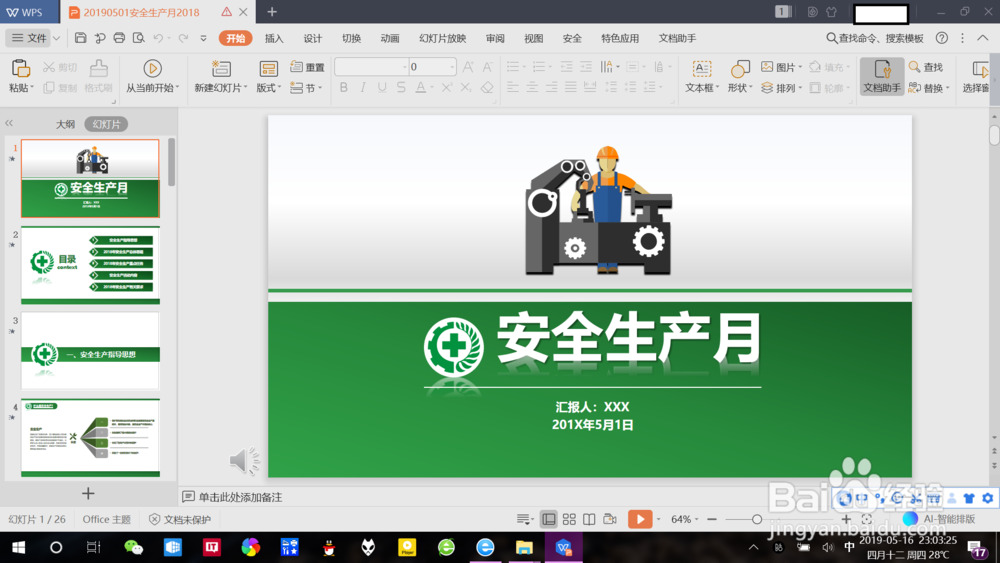Select slide 2 contents thumbnail
Viewport: 1000px width, 563px height.
[x=90, y=264]
